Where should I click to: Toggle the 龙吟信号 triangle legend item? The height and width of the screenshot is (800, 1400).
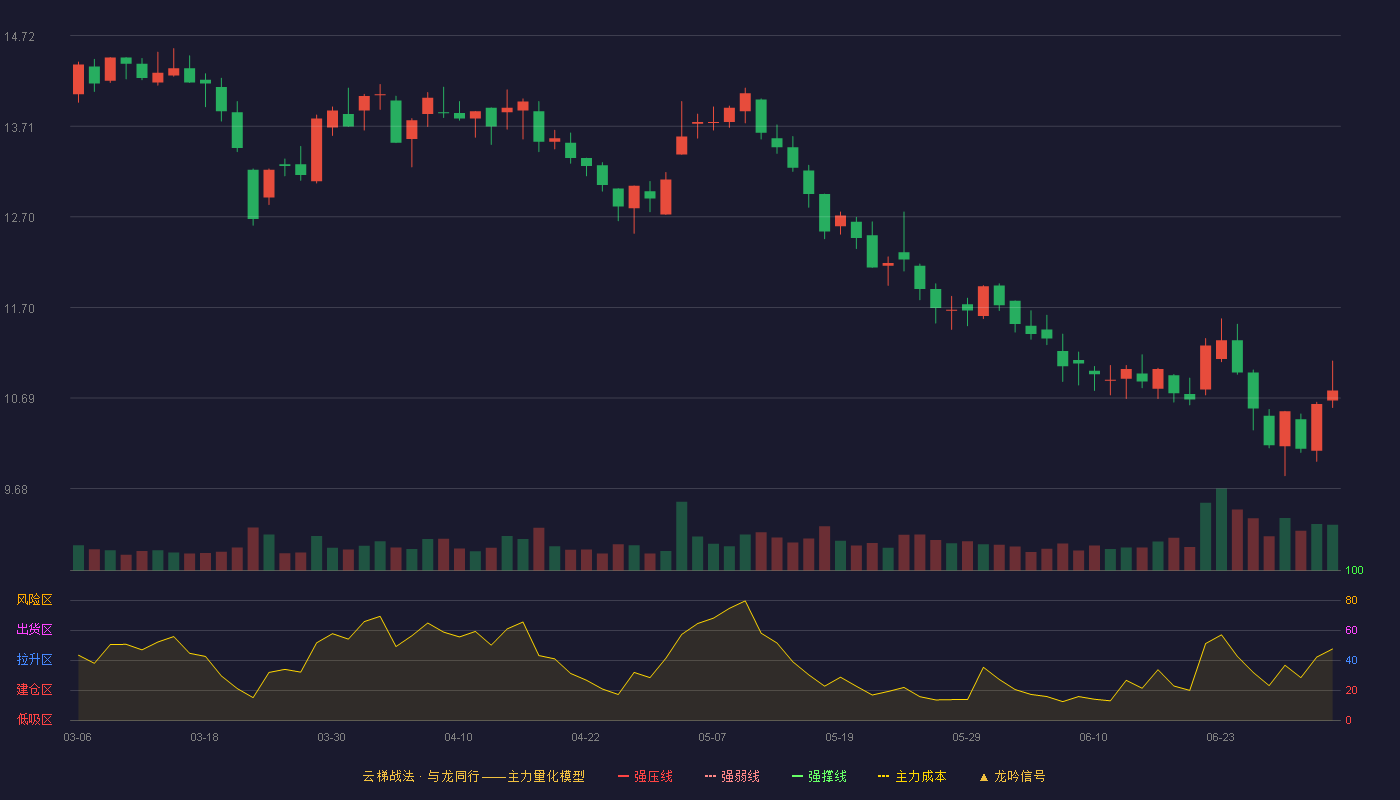(x=1012, y=776)
